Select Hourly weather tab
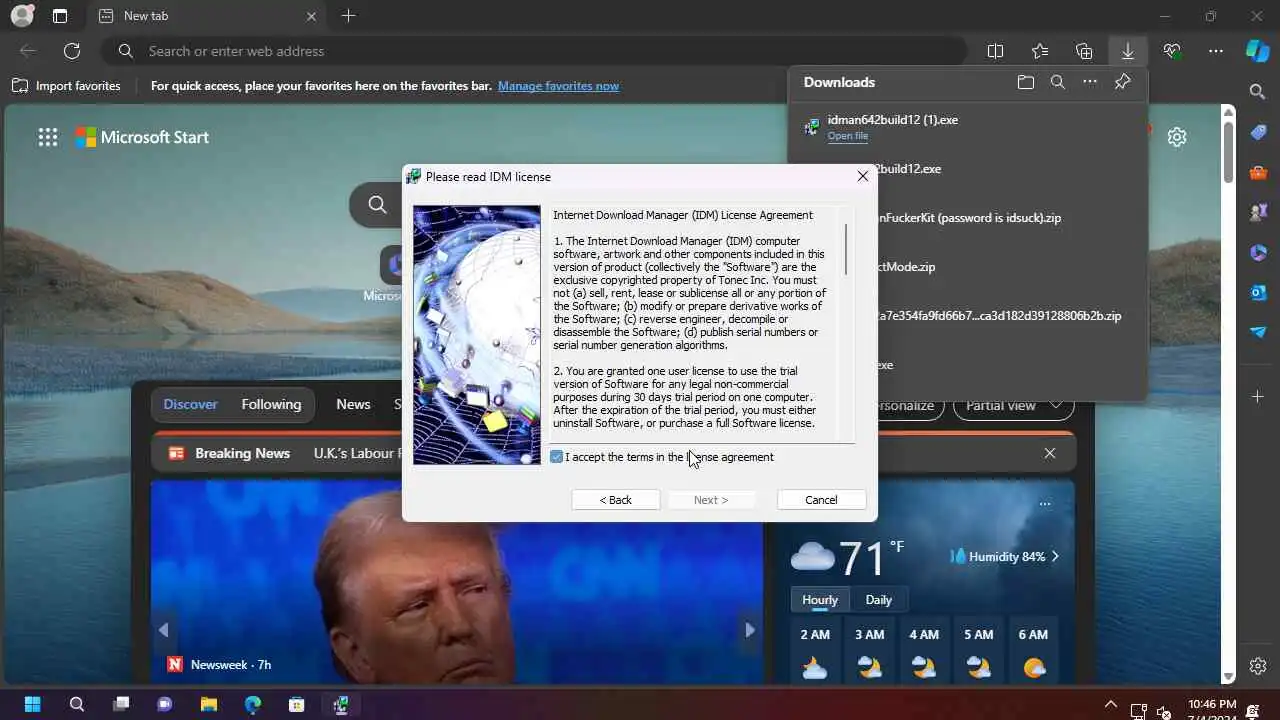The width and height of the screenshot is (1280, 720). 819,600
